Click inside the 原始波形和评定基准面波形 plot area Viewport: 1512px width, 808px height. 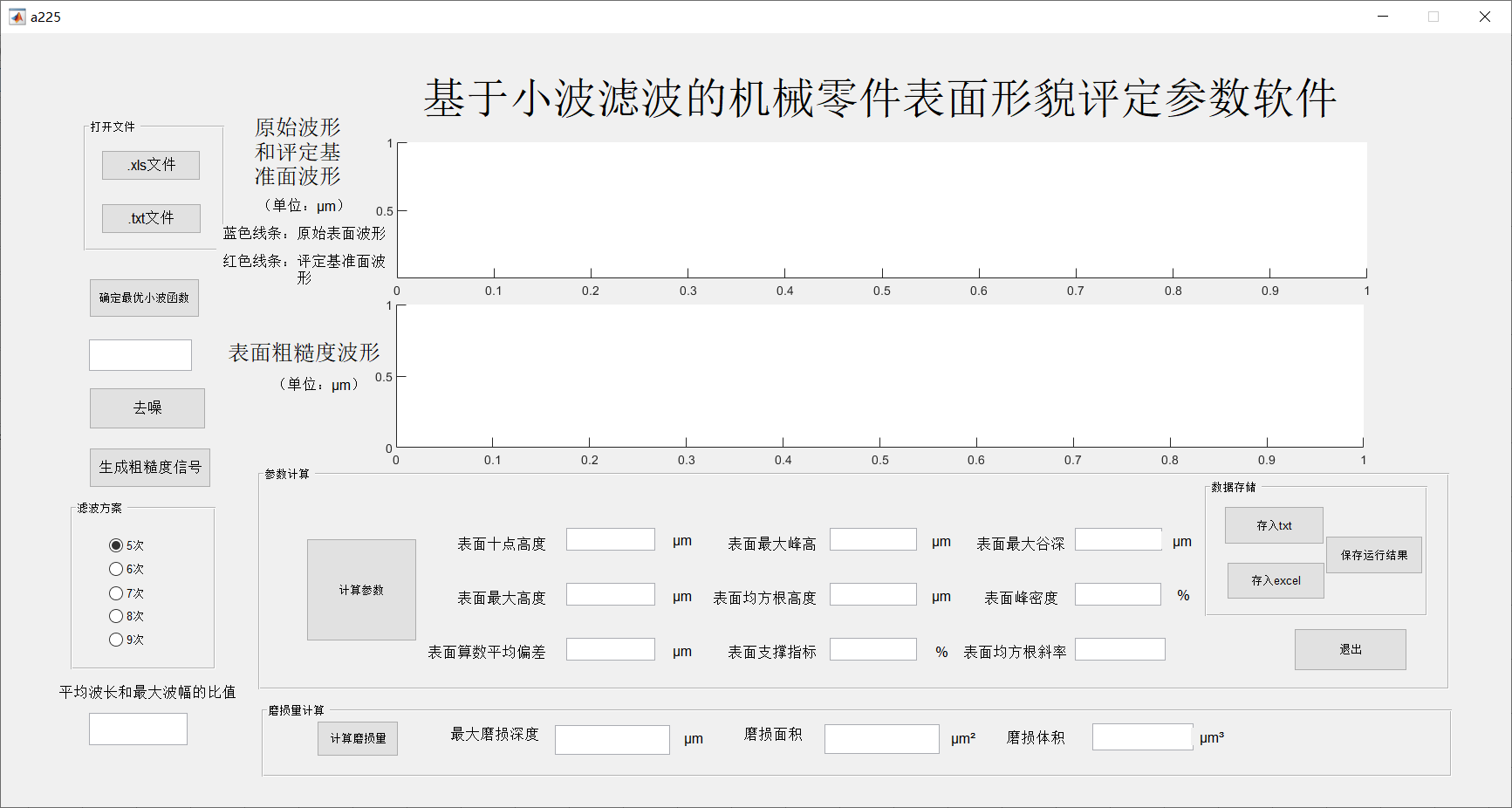[x=882, y=210]
